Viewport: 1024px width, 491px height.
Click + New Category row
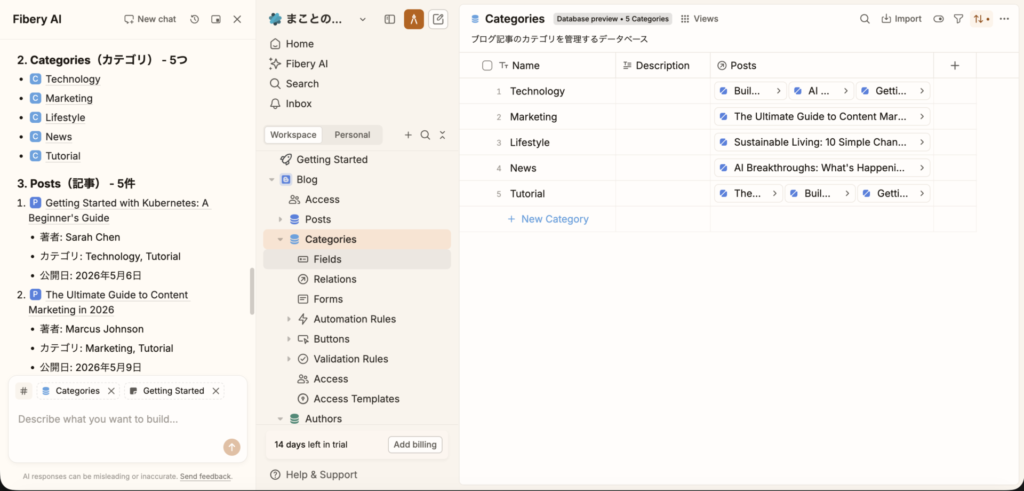tap(549, 219)
